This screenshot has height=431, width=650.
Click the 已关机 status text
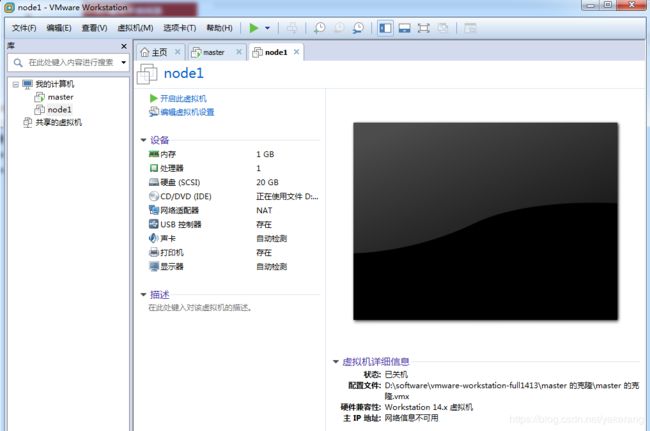tap(396, 375)
